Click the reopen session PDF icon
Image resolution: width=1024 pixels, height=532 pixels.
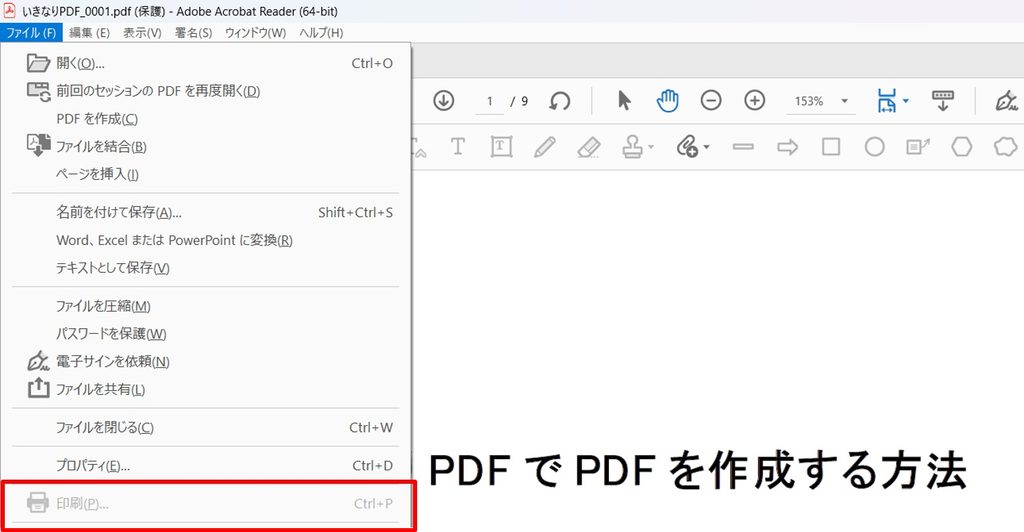39,91
